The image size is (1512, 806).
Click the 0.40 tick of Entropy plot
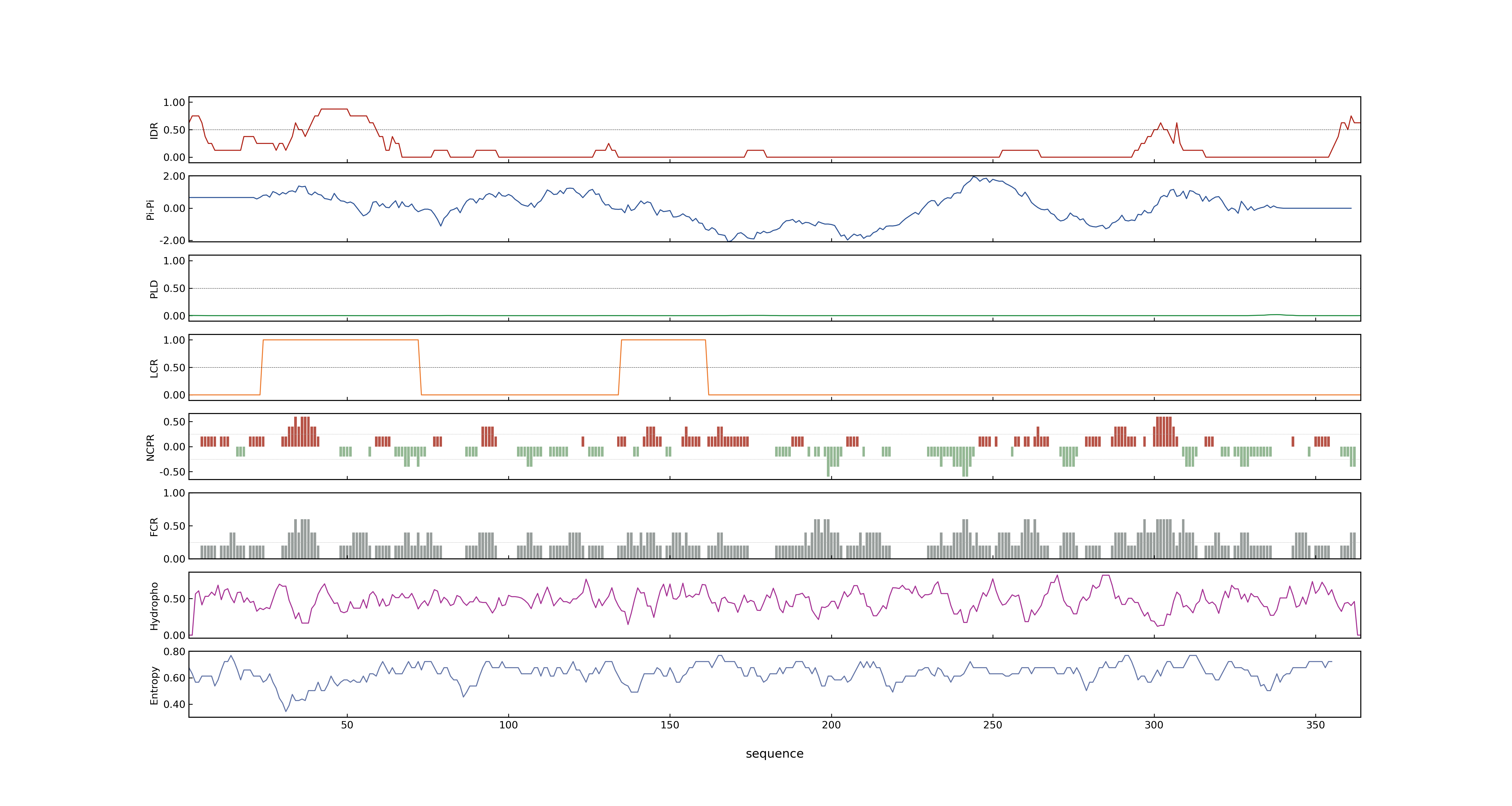(x=174, y=704)
